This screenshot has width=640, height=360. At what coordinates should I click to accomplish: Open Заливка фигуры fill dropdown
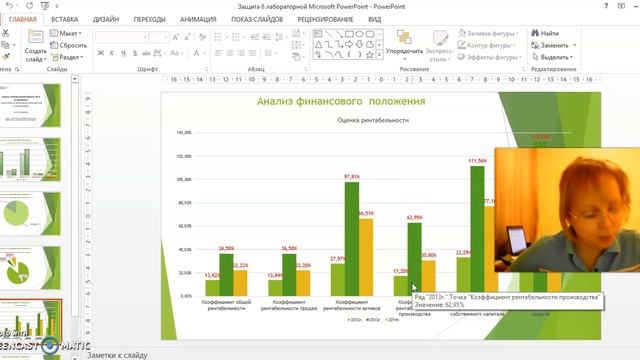(x=488, y=33)
